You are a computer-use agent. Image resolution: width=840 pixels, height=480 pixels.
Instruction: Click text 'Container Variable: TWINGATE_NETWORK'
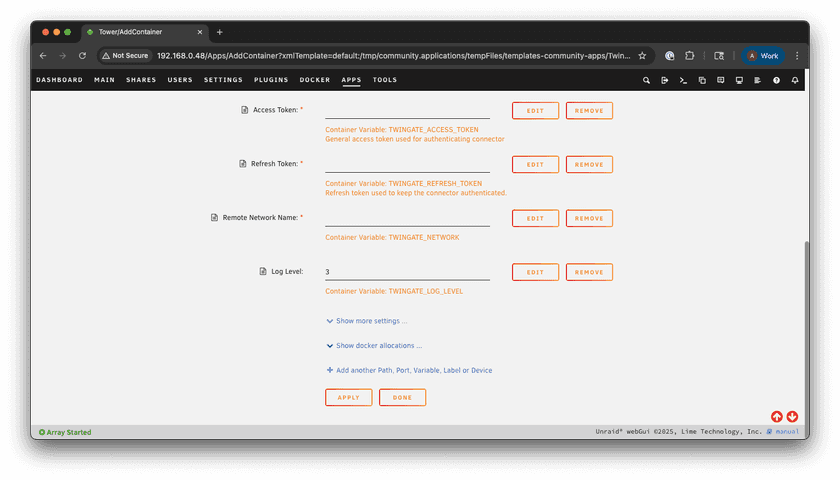[392, 237]
